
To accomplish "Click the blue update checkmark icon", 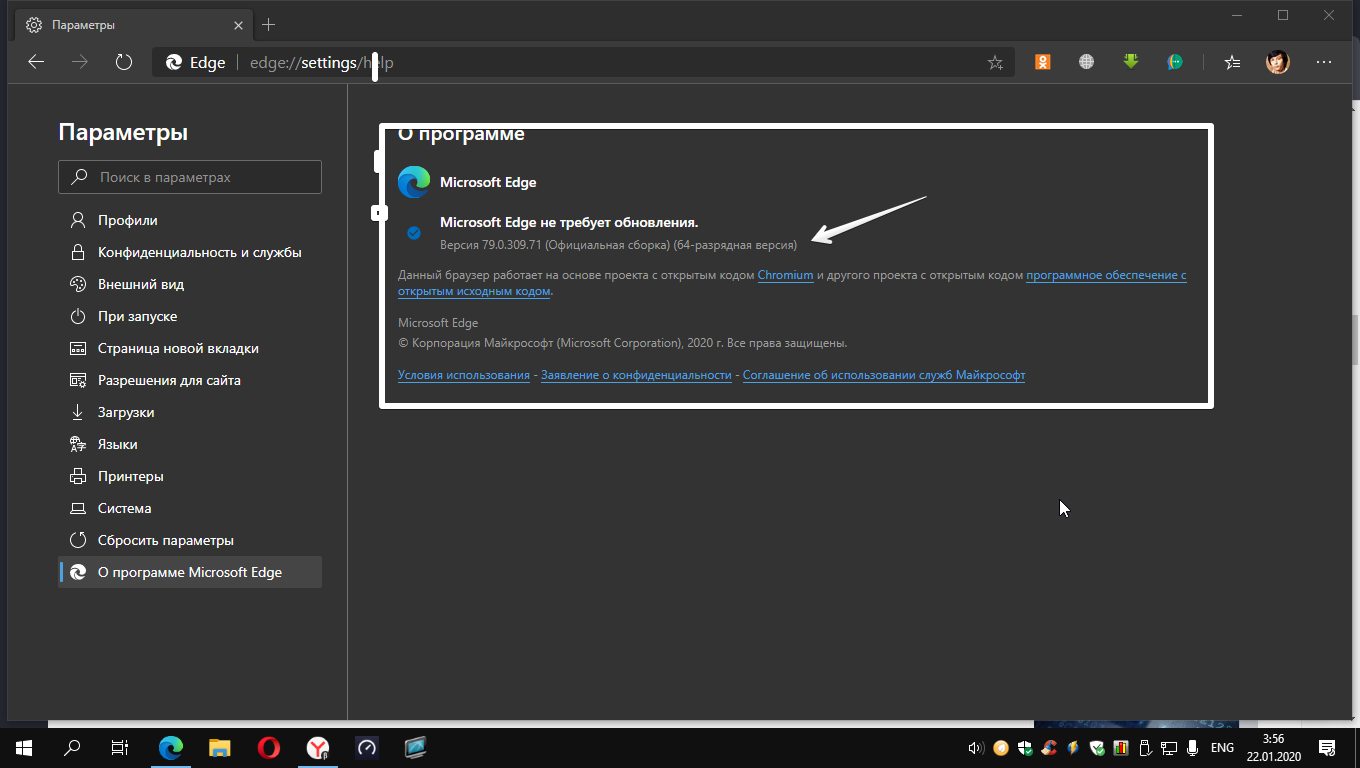I will tap(414, 233).
